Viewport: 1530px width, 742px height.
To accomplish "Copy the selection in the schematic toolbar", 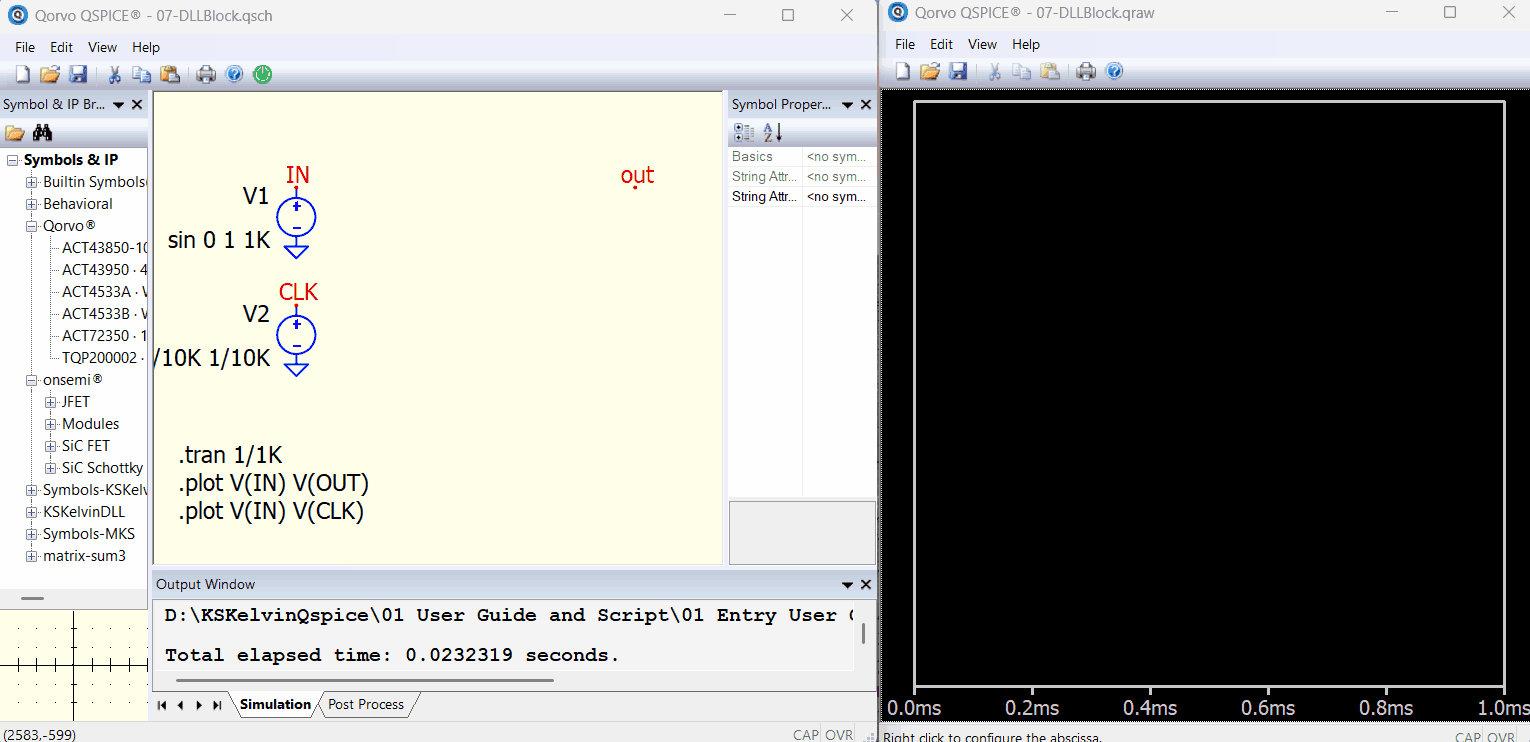I will (142, 74).
